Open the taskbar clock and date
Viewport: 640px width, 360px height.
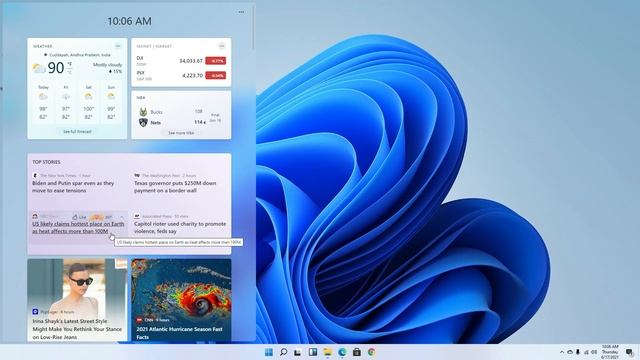[610, 352]
